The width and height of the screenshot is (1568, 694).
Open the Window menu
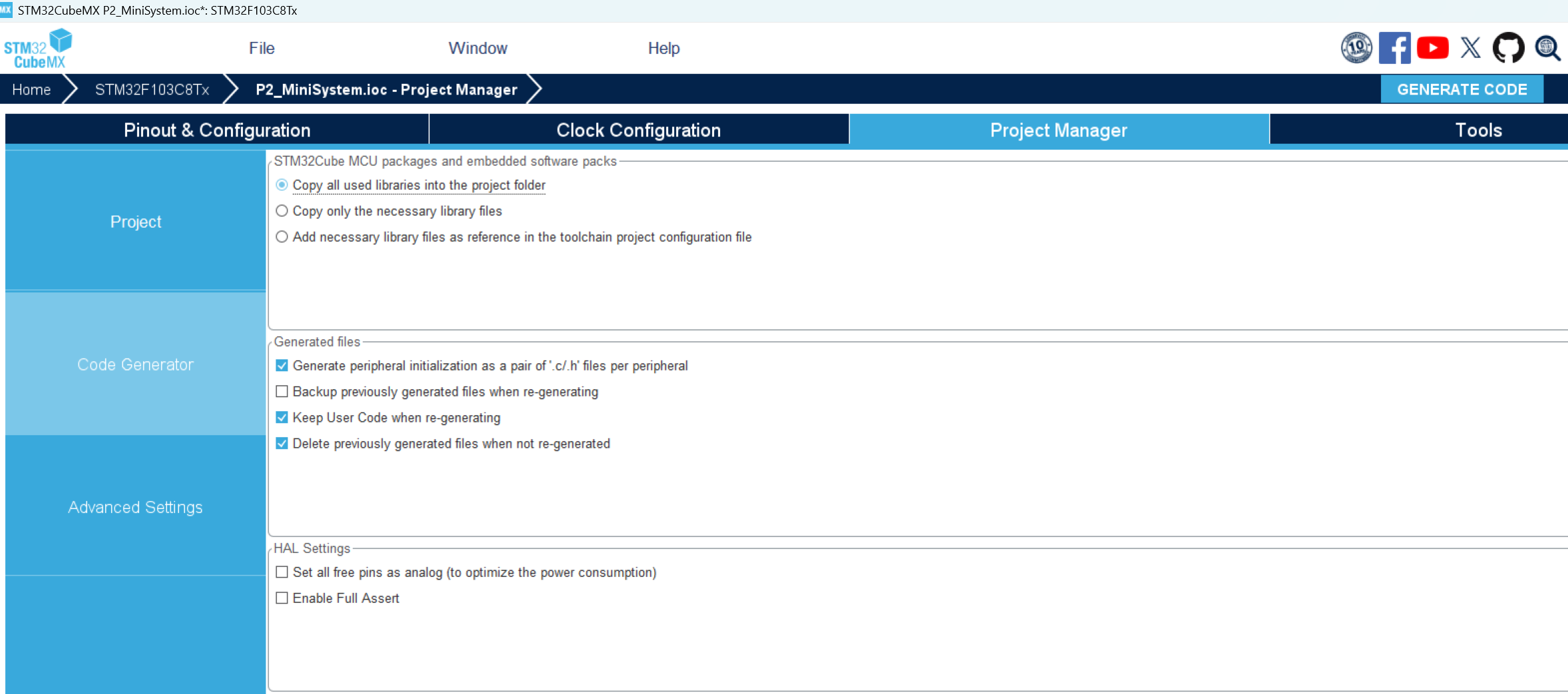pyautogui.click(x=478, y=49)
